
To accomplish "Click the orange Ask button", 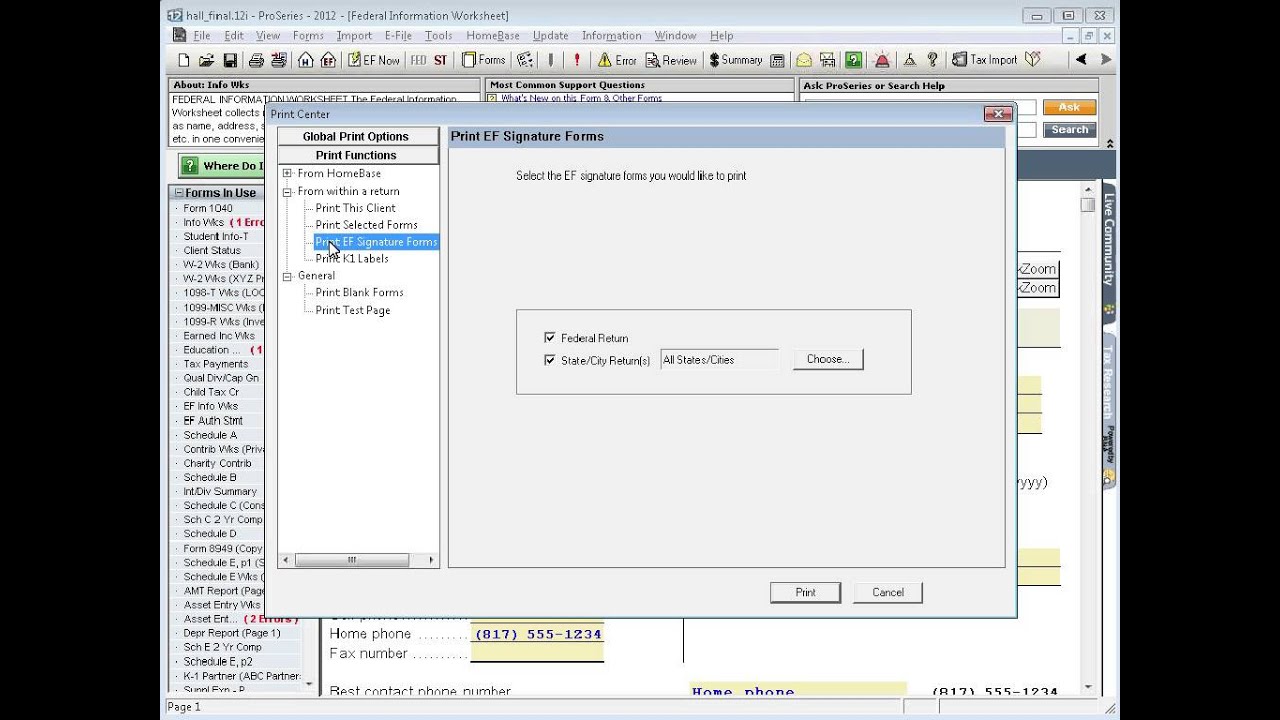I will click(x=1069, y=107).
